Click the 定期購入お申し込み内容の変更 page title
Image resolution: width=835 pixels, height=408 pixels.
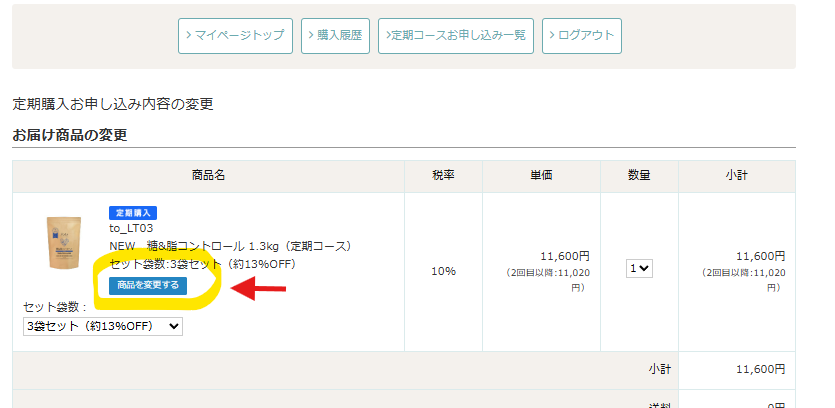pyautogui.click(x=112, y=104)
